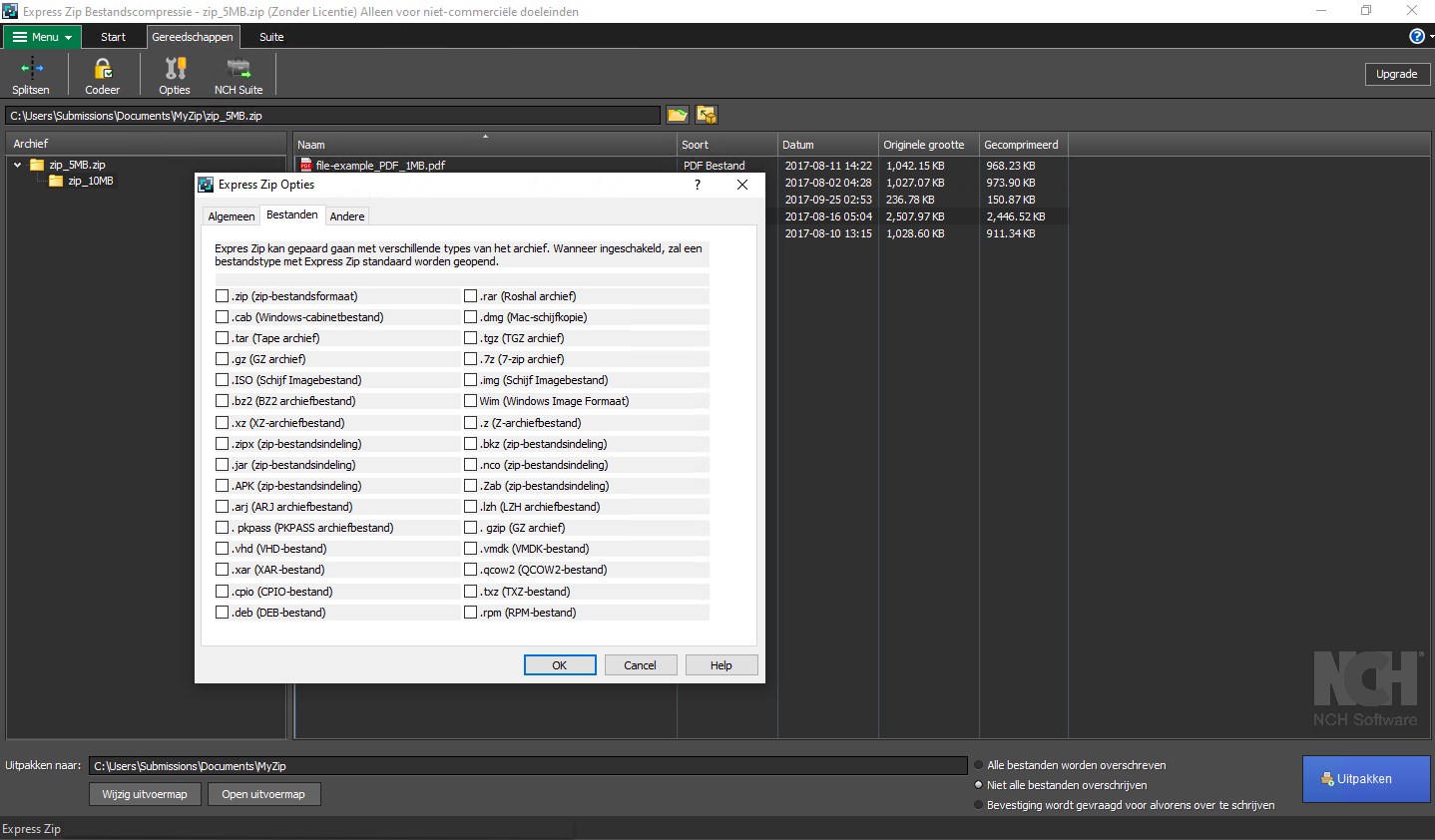1435x840 pixels.
Task: Click 'Wijzig uitvoermap' button
Action: point(145,794)
